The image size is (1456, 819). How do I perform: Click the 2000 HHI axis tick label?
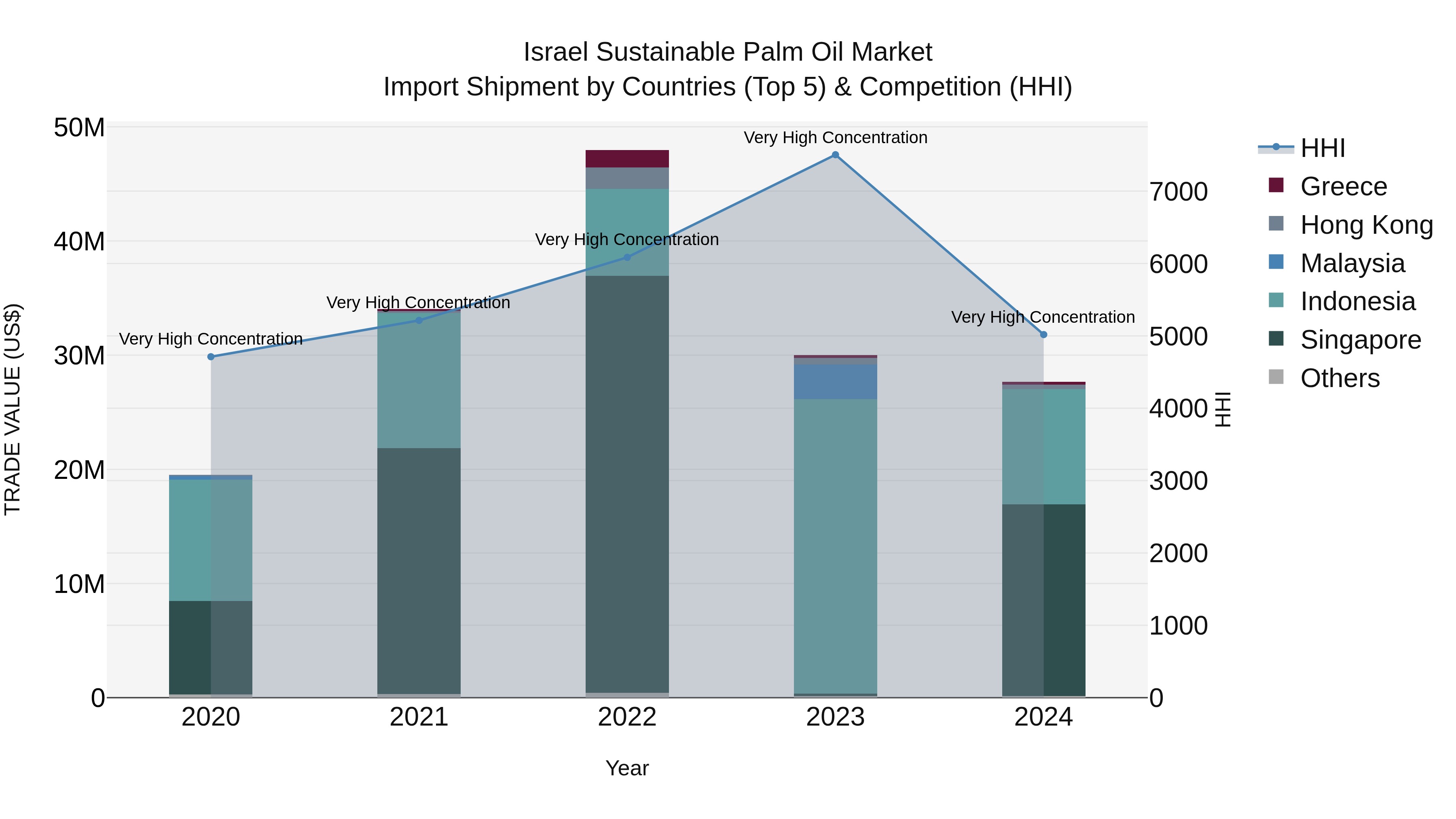pyautogui.click(x=1179, y=553)
